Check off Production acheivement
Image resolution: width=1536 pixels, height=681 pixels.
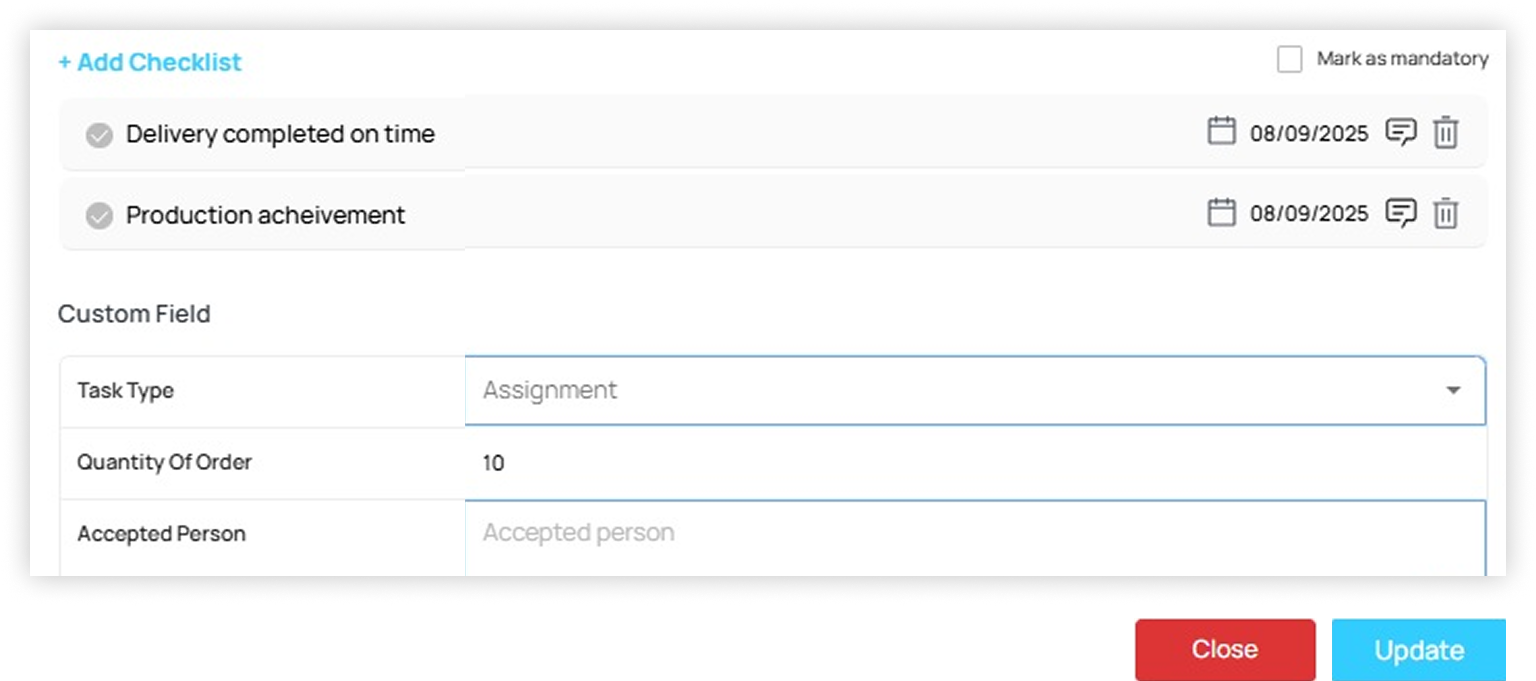[x=99, y=216]
